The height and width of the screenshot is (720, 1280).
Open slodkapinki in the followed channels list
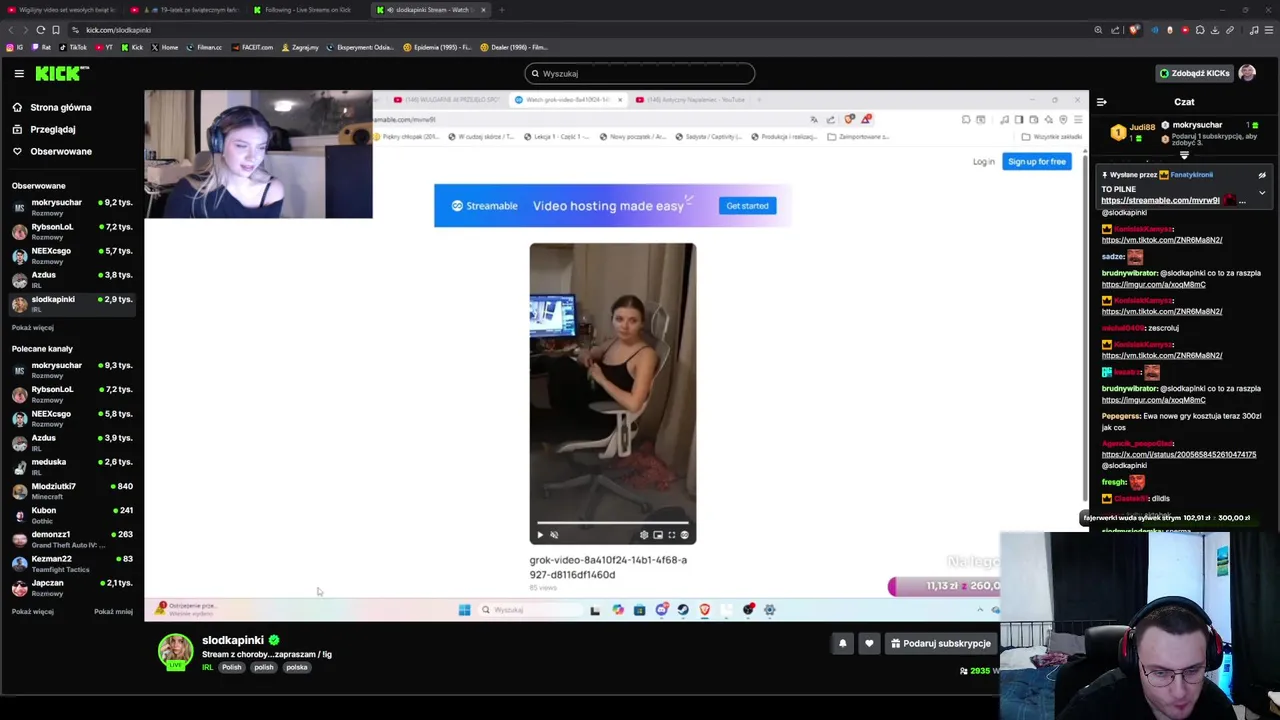pos(72,303)
